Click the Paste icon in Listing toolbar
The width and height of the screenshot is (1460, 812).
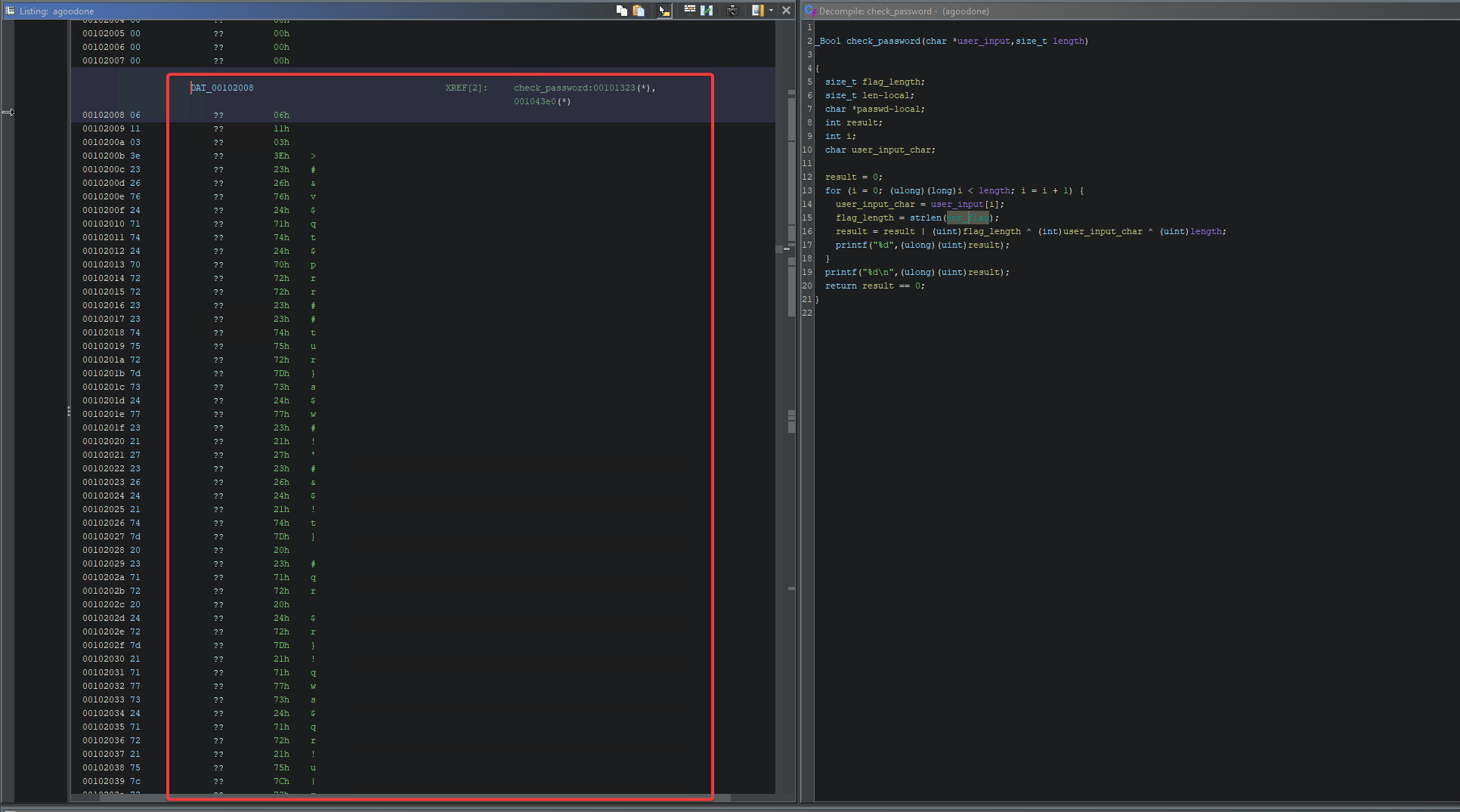click(639, 11)
